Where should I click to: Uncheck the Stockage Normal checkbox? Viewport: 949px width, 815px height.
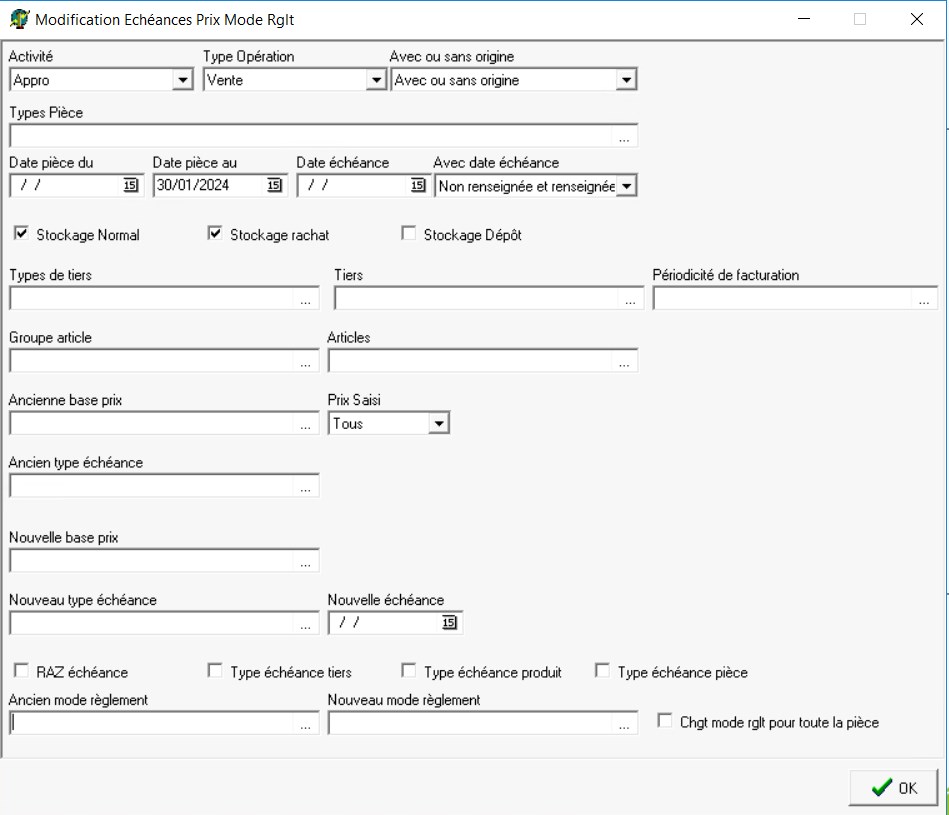coord(21,234)
